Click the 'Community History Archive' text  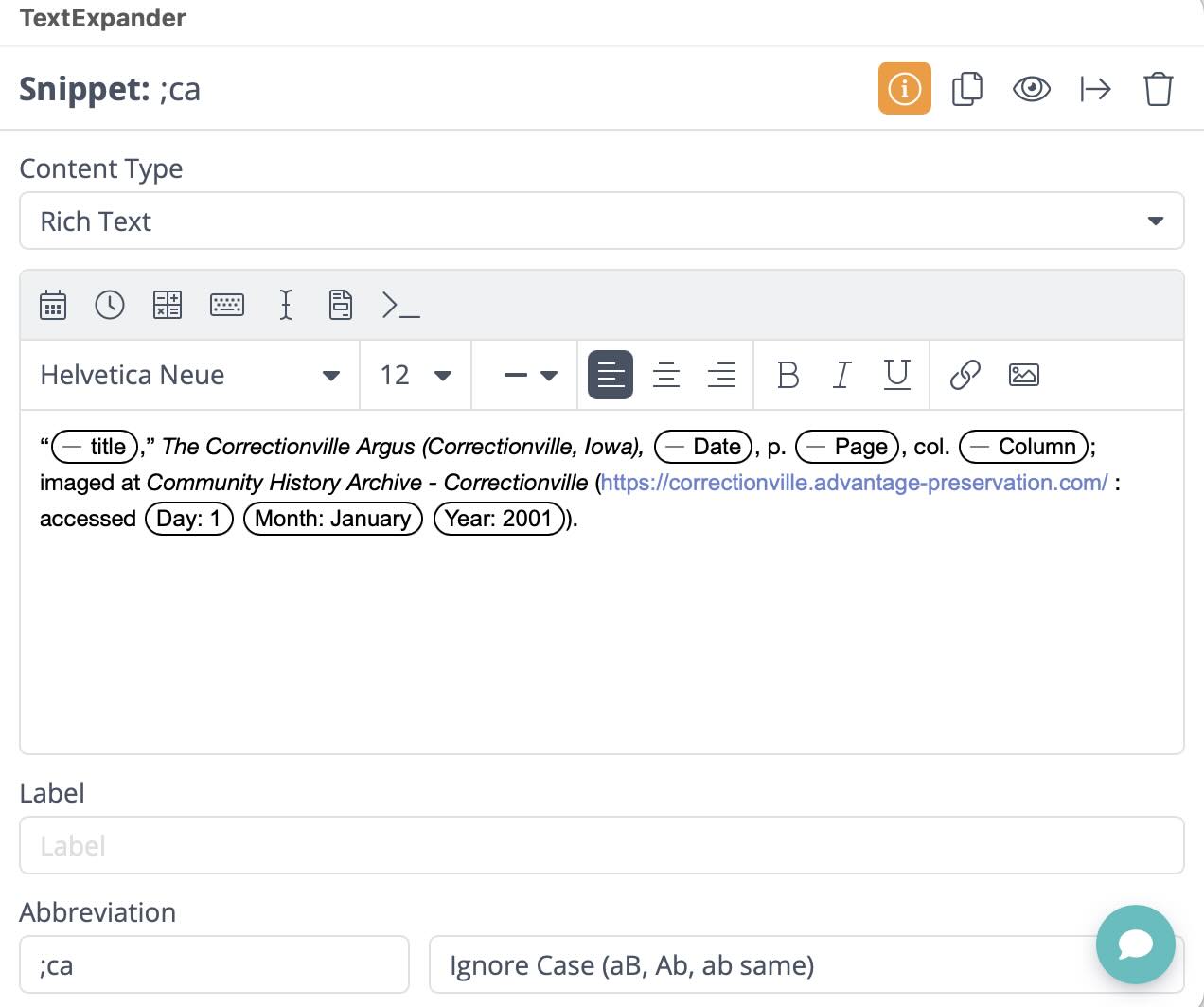tap(284, 483)
